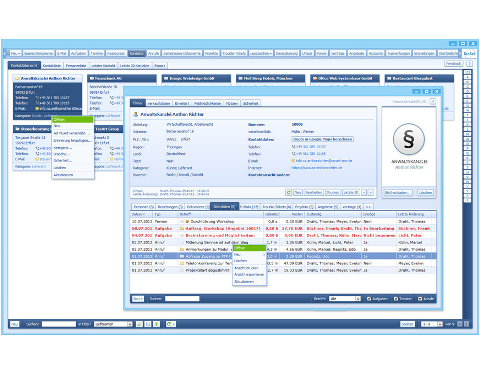Switch to the Dokumente tab in lower section
This screenshot has width=480, height=368.
point(197,207)
